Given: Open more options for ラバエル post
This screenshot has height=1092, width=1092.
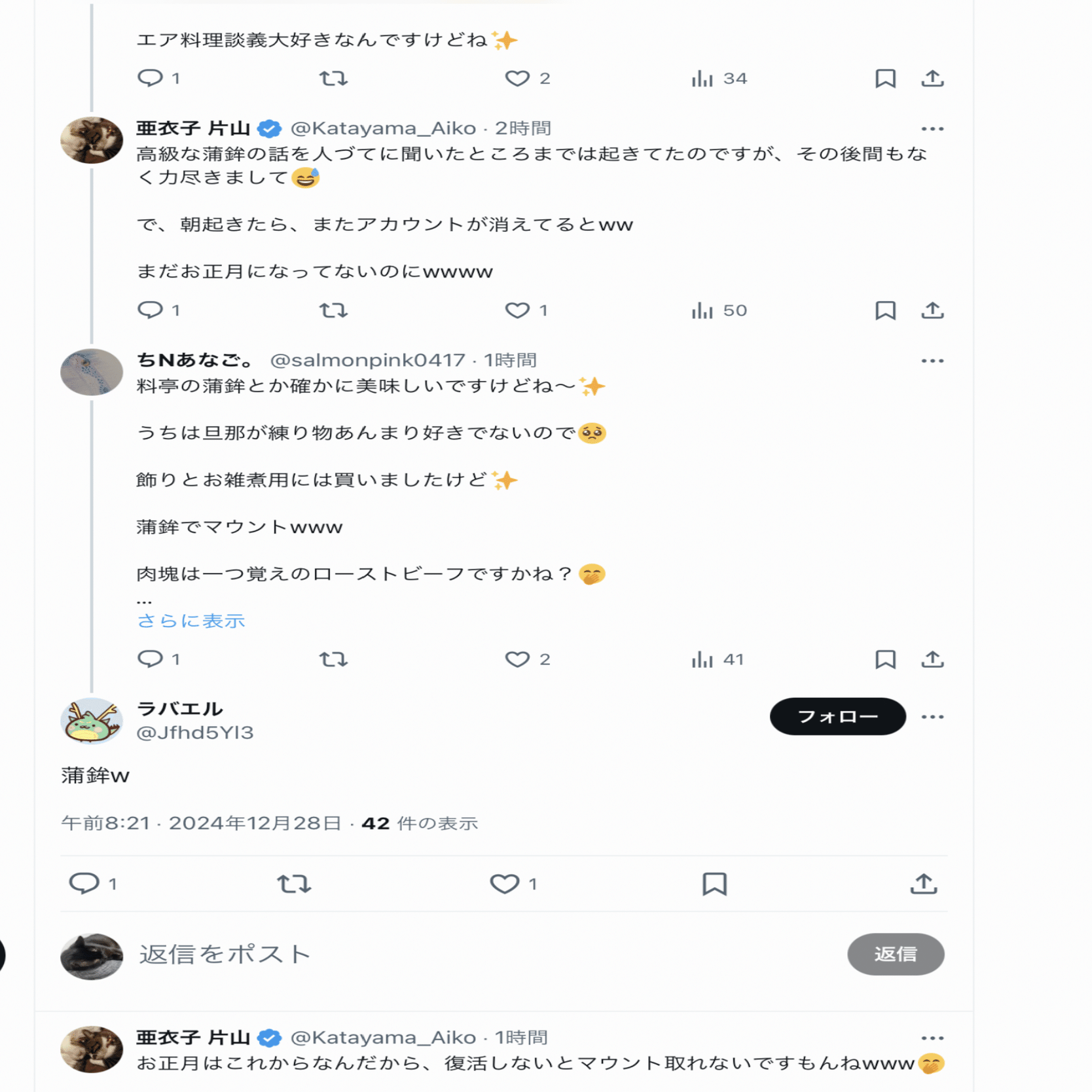Looking at the screenshot, I should (932, 716).
